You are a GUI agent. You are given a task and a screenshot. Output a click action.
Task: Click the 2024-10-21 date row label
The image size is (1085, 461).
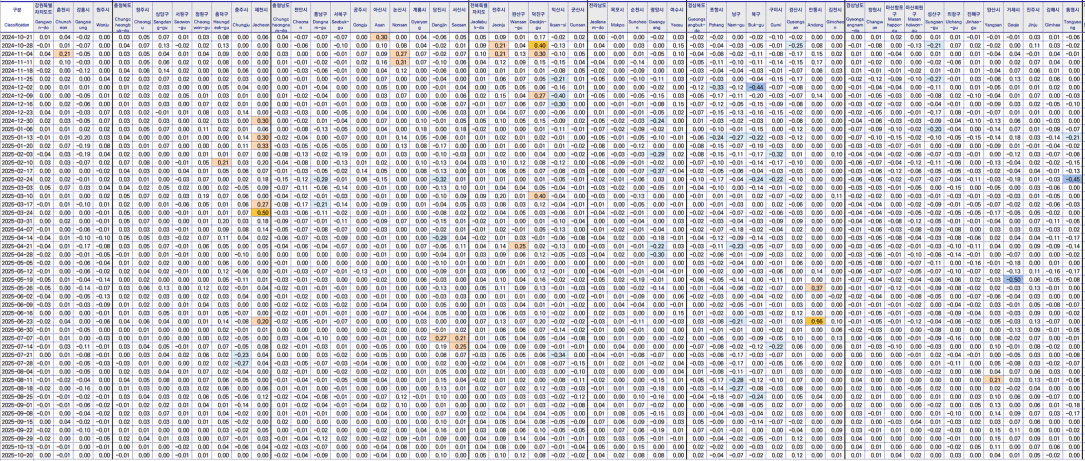pos(16,36)
